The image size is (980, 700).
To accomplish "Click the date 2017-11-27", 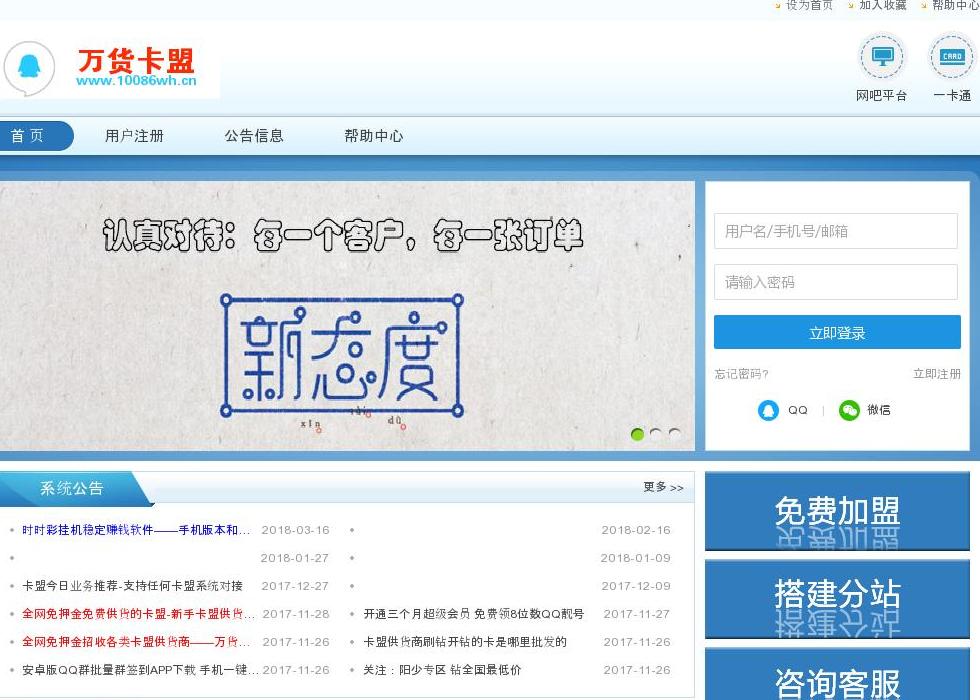I will tap(636, 614).
